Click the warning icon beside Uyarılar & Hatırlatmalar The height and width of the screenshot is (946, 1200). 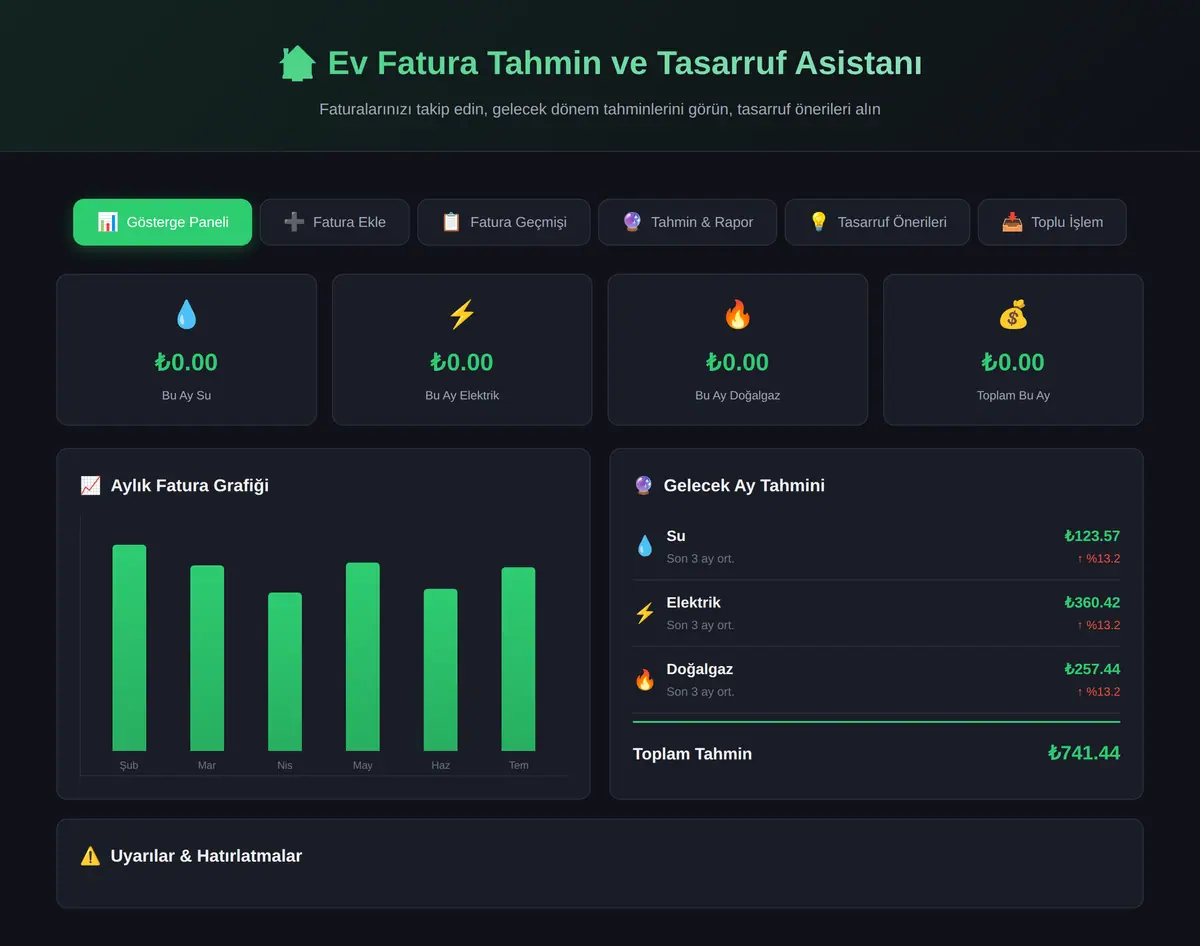90,856
